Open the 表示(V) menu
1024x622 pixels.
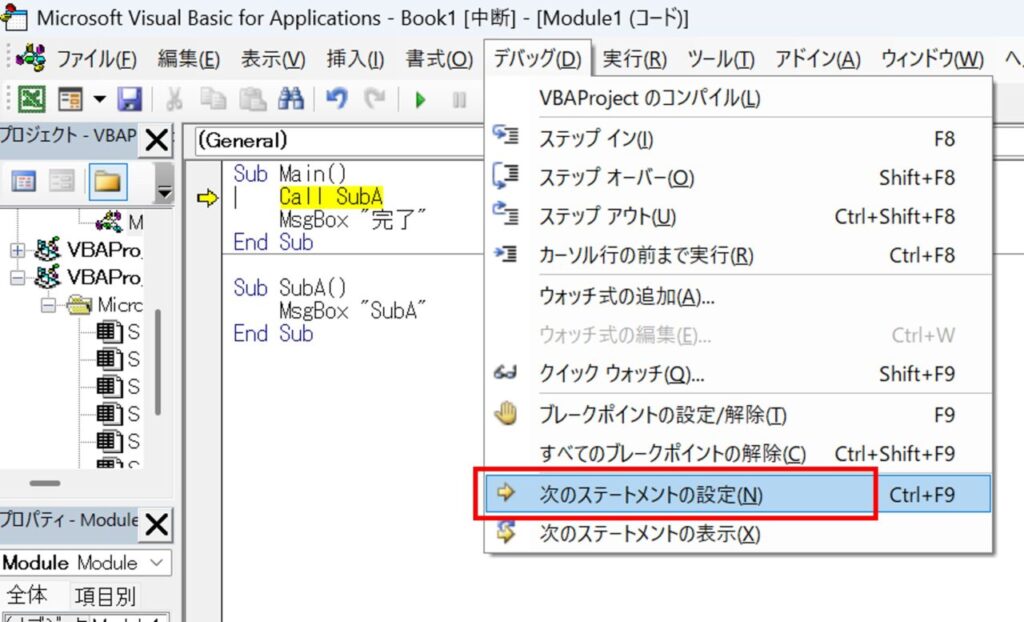click(273, 59)
